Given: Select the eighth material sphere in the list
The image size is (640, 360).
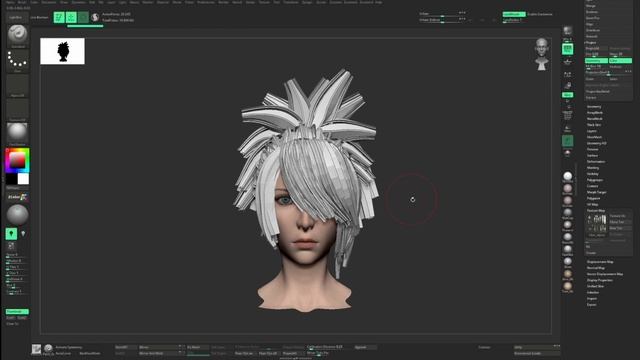Looking at the screenshot, I should 567,262.
